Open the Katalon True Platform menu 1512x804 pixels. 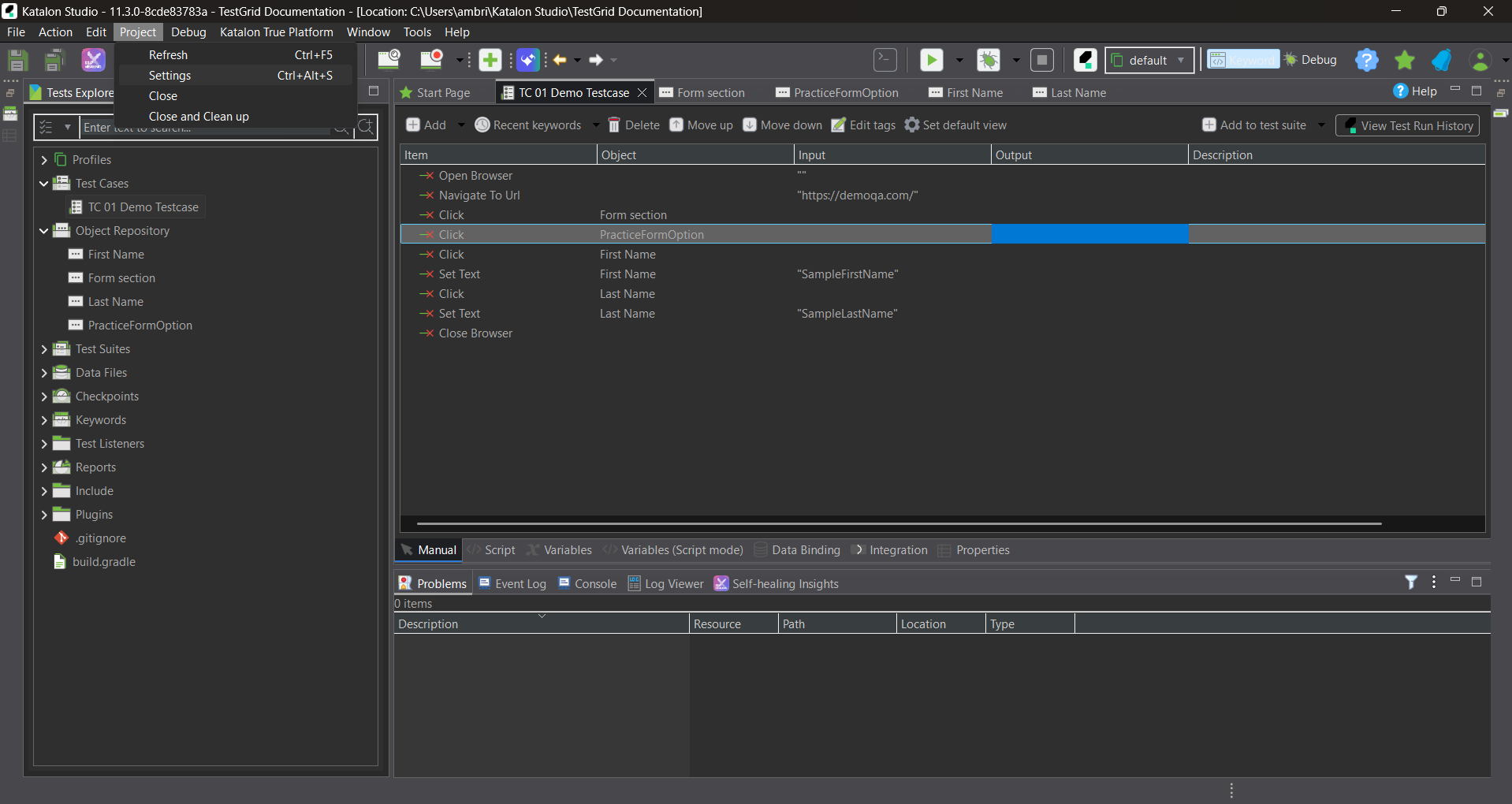pyautogui.click(x=276, y=32)
